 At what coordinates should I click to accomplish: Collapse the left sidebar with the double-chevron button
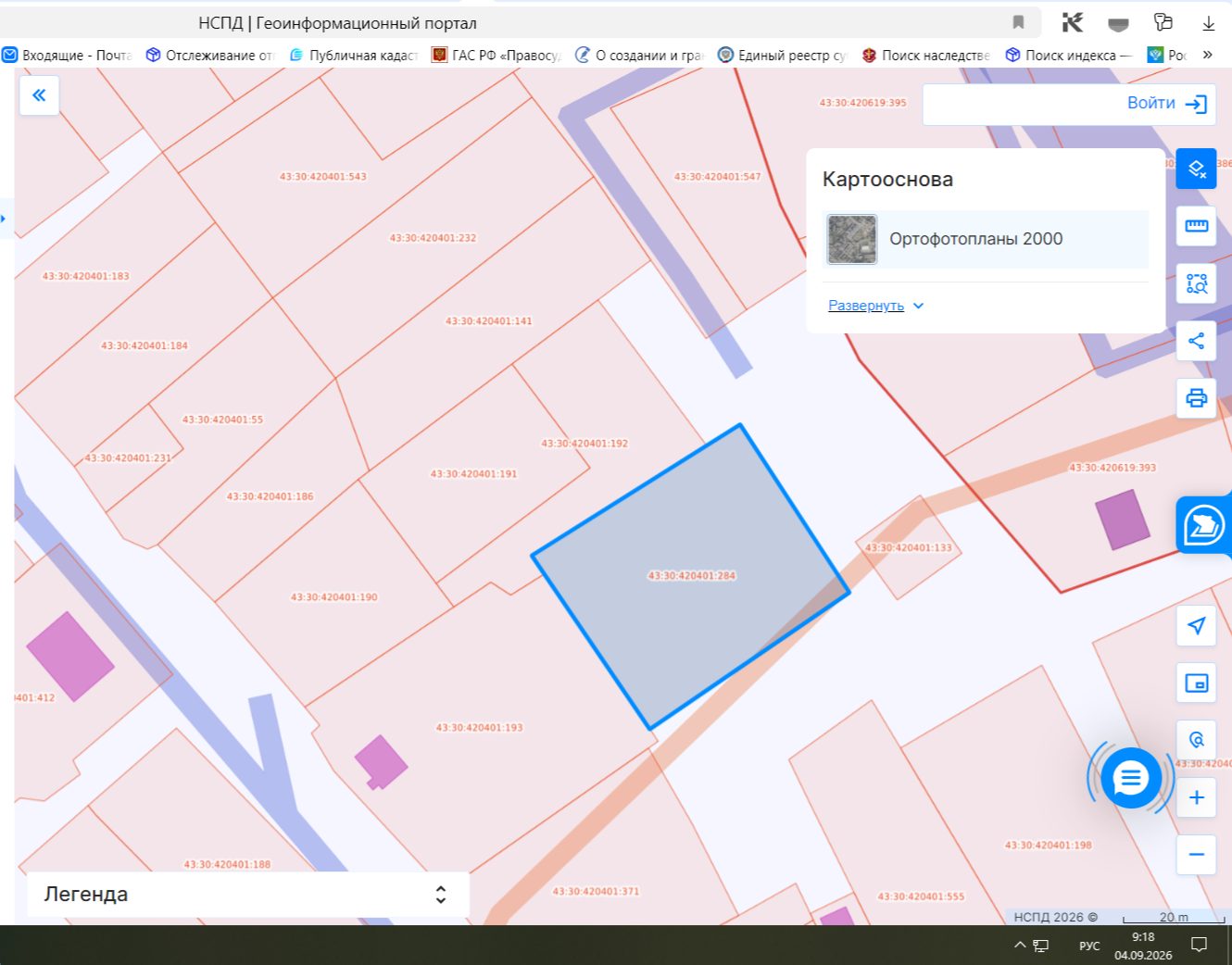point(39,95)
